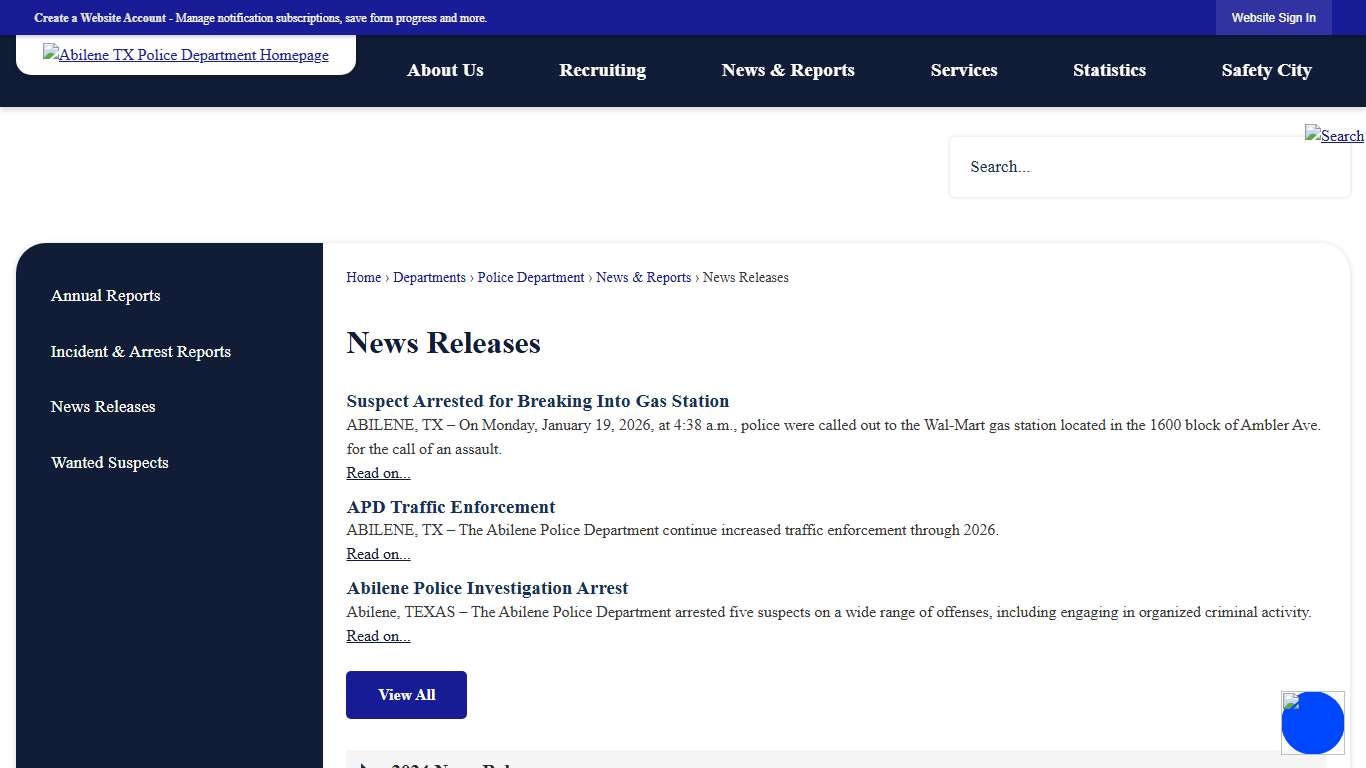
Task: Select the Wanted Suspects sidebar item
Action: tap(110, 462)
